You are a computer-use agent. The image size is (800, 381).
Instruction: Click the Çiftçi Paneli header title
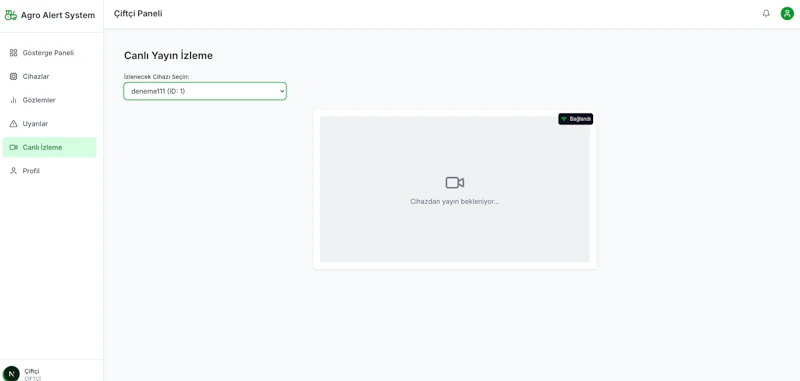138,14
